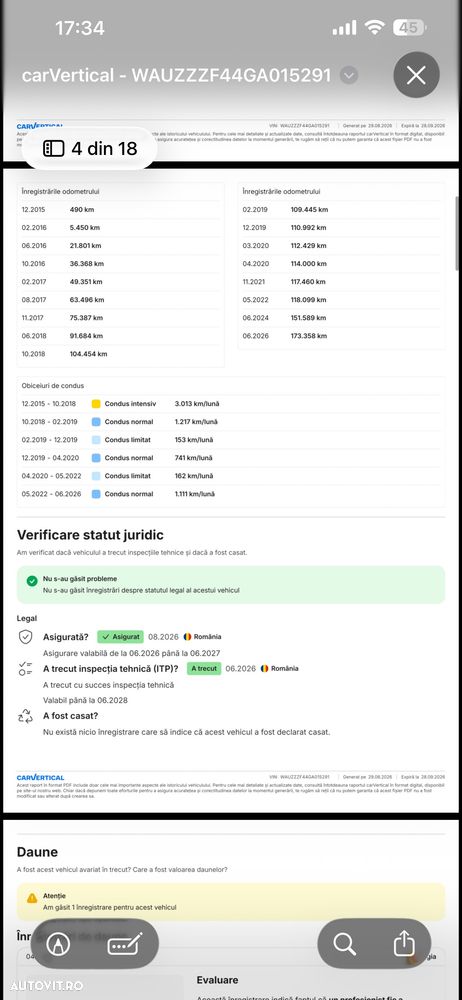Click the carVertical logo in page footer
Screen dimensions: 462x1000
click(40, 777)
